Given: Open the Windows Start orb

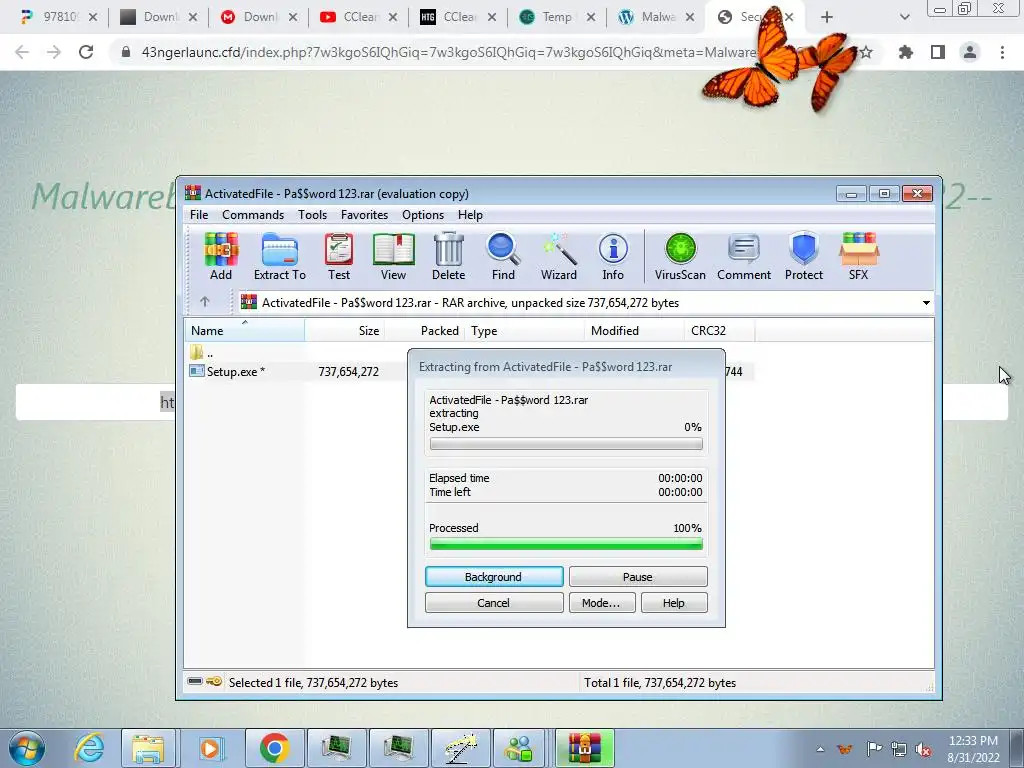Looking at the screenshot, I should 27,748.
